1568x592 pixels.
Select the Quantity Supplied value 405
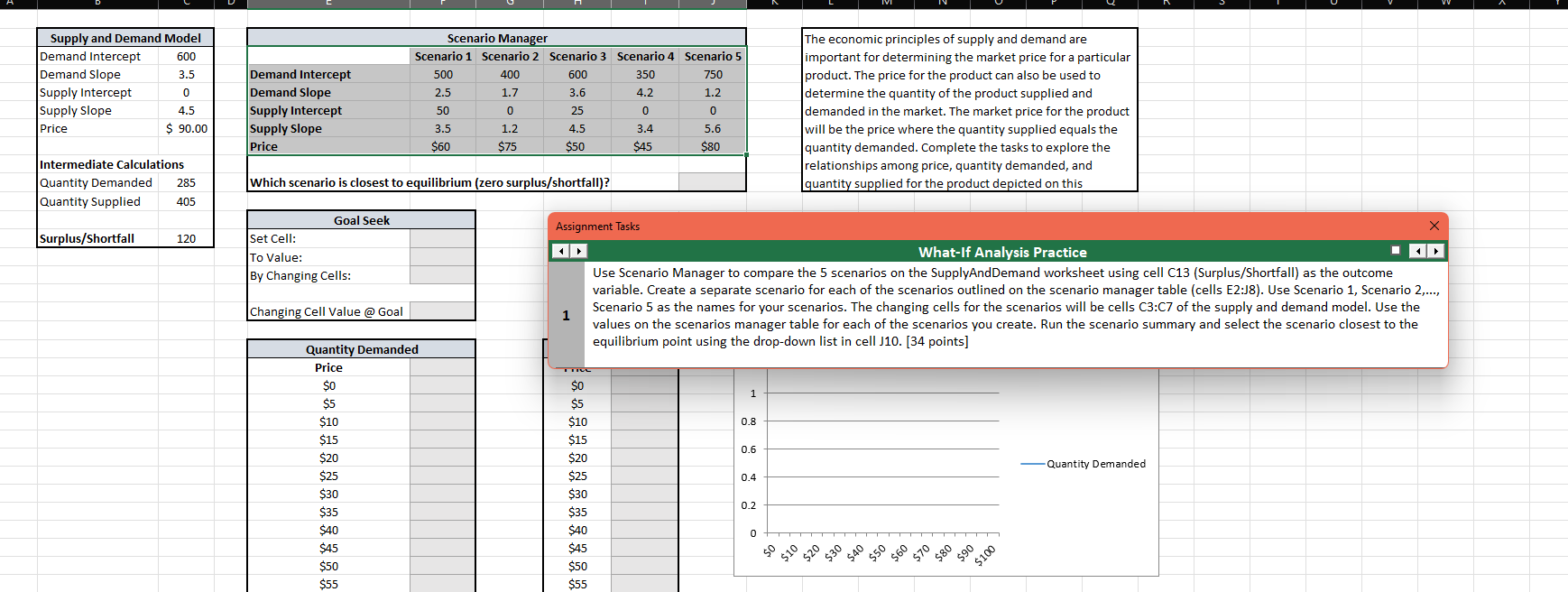pos(186,201)
